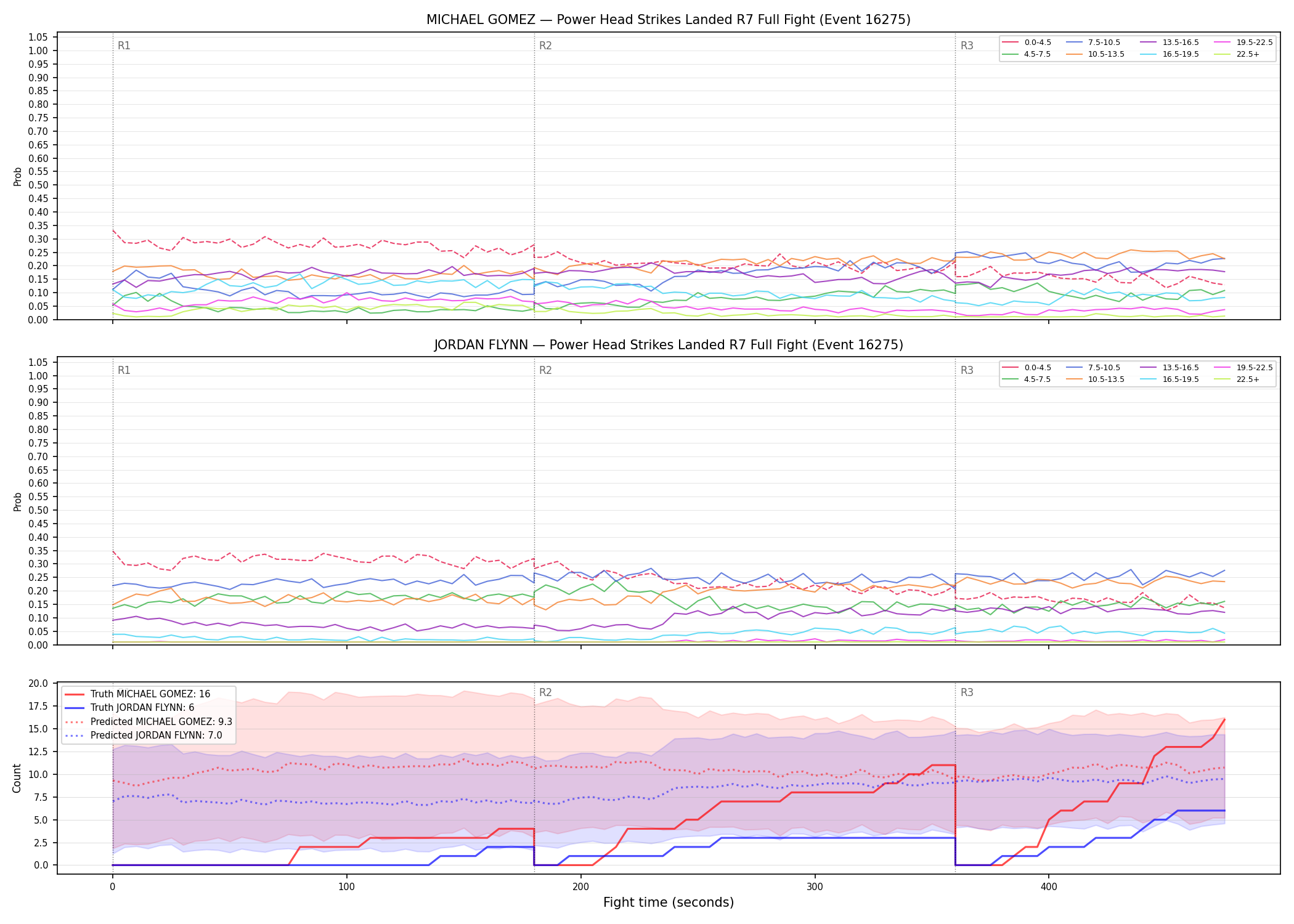This screenshot has width=1294, height=924.
Task: Click the R1 round marker in Flynn chart
Action: coord(124,370)
